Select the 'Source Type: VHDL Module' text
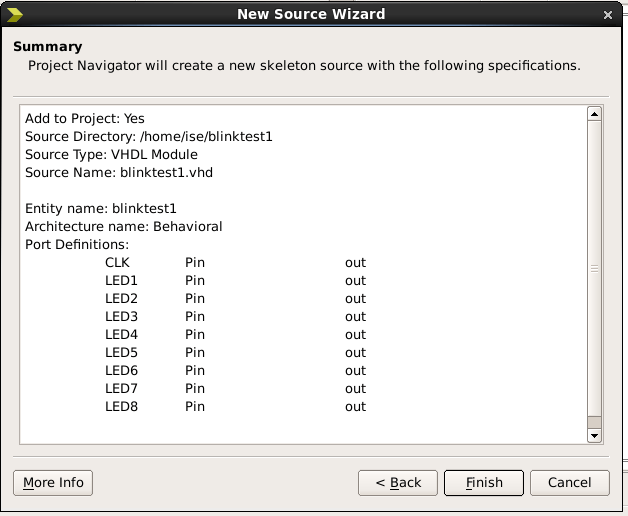Viewport: 628px width, 516px height. (111, 155)
